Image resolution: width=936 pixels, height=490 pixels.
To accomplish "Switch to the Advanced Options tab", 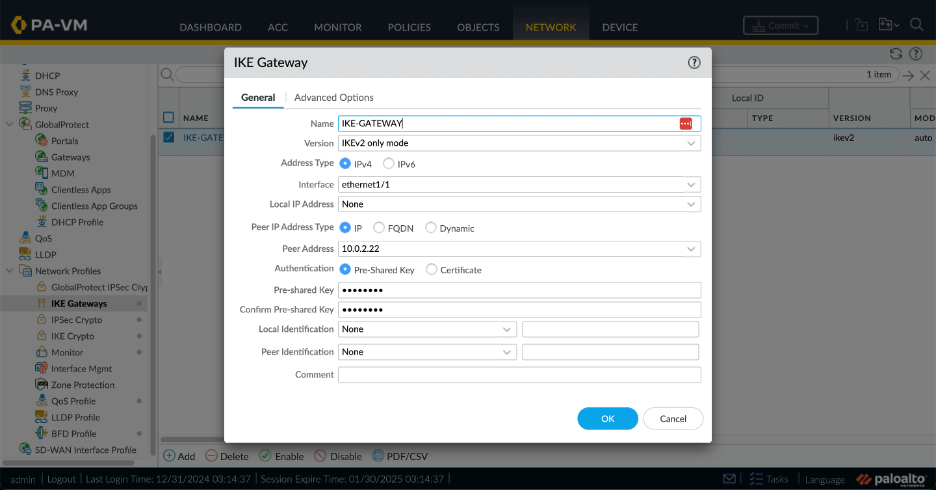I will tap(333, 97).
